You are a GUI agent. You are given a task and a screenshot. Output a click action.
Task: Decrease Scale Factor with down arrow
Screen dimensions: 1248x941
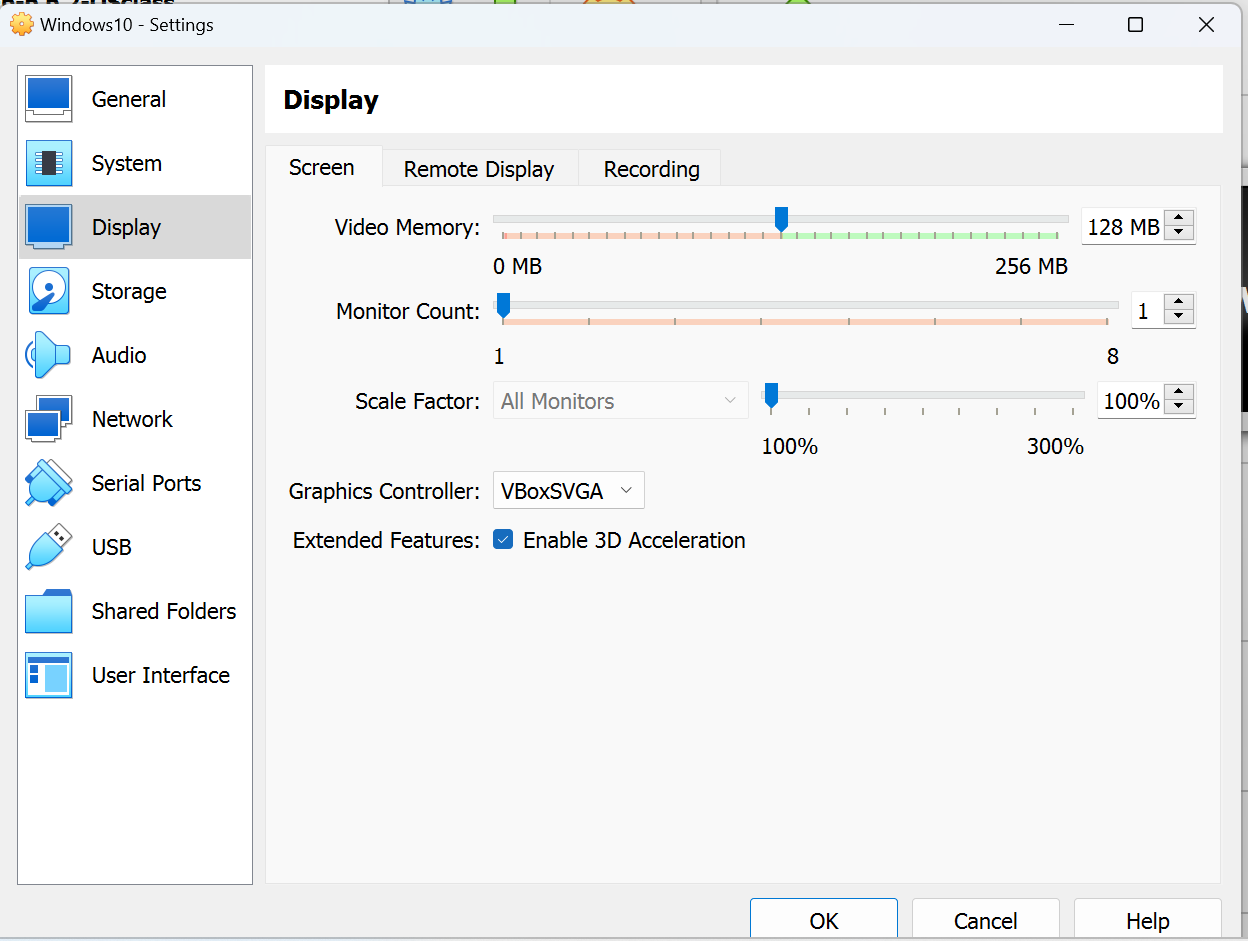click(1181, 408)
